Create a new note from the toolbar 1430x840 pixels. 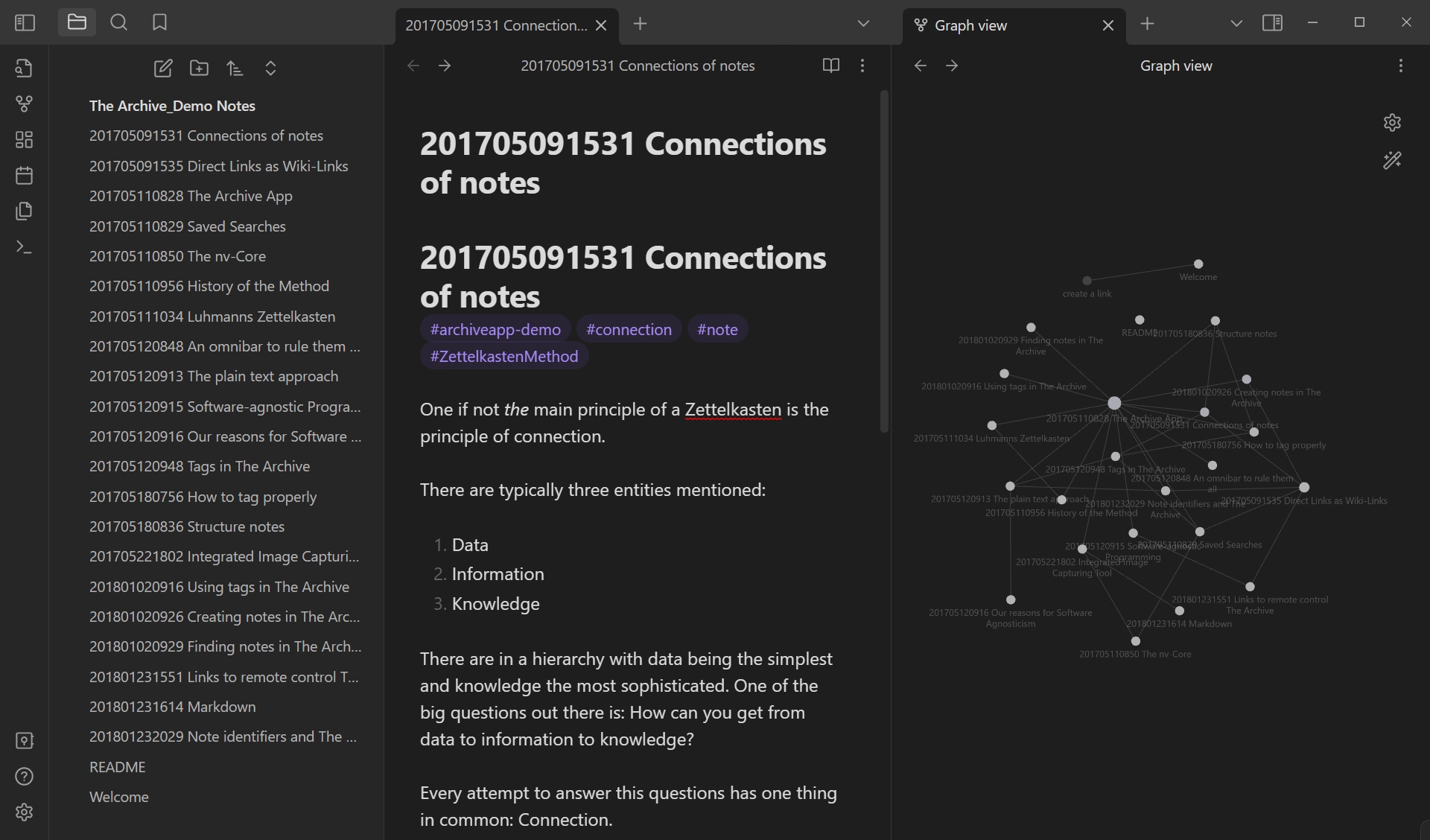163,69
